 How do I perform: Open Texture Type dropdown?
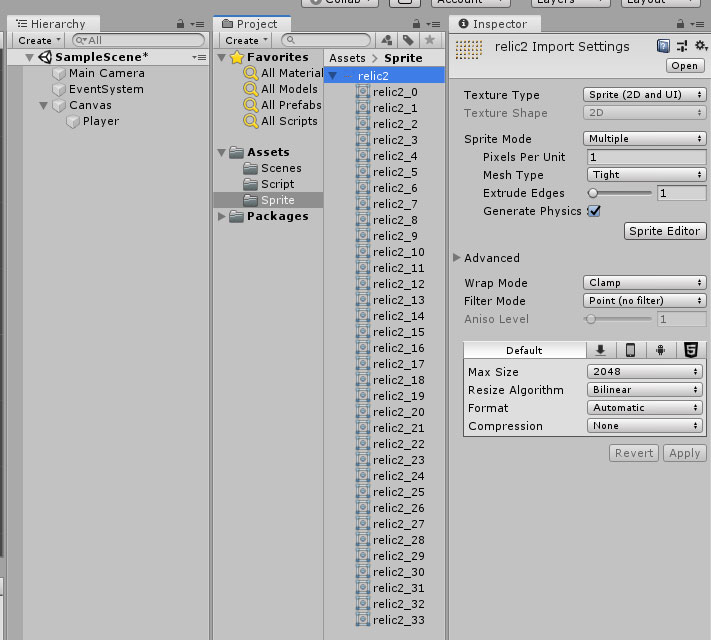[644, 95]
